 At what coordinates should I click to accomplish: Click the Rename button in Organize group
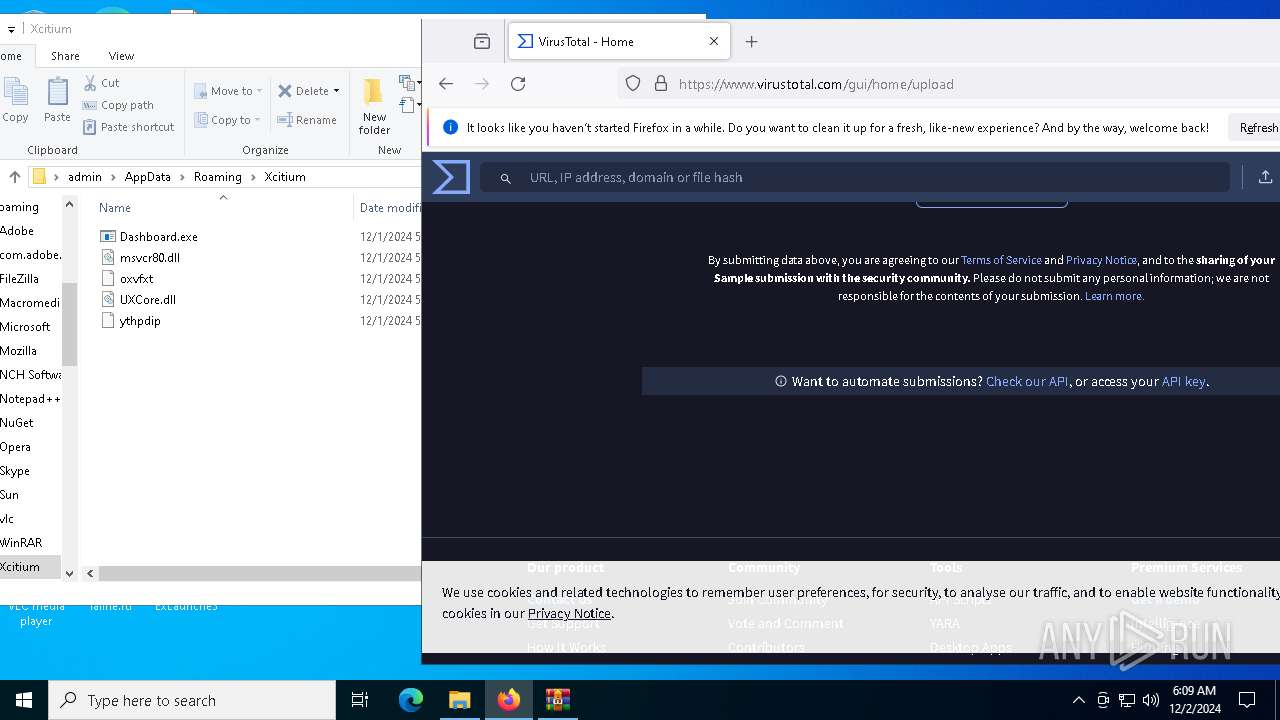(x=307, y=120)
